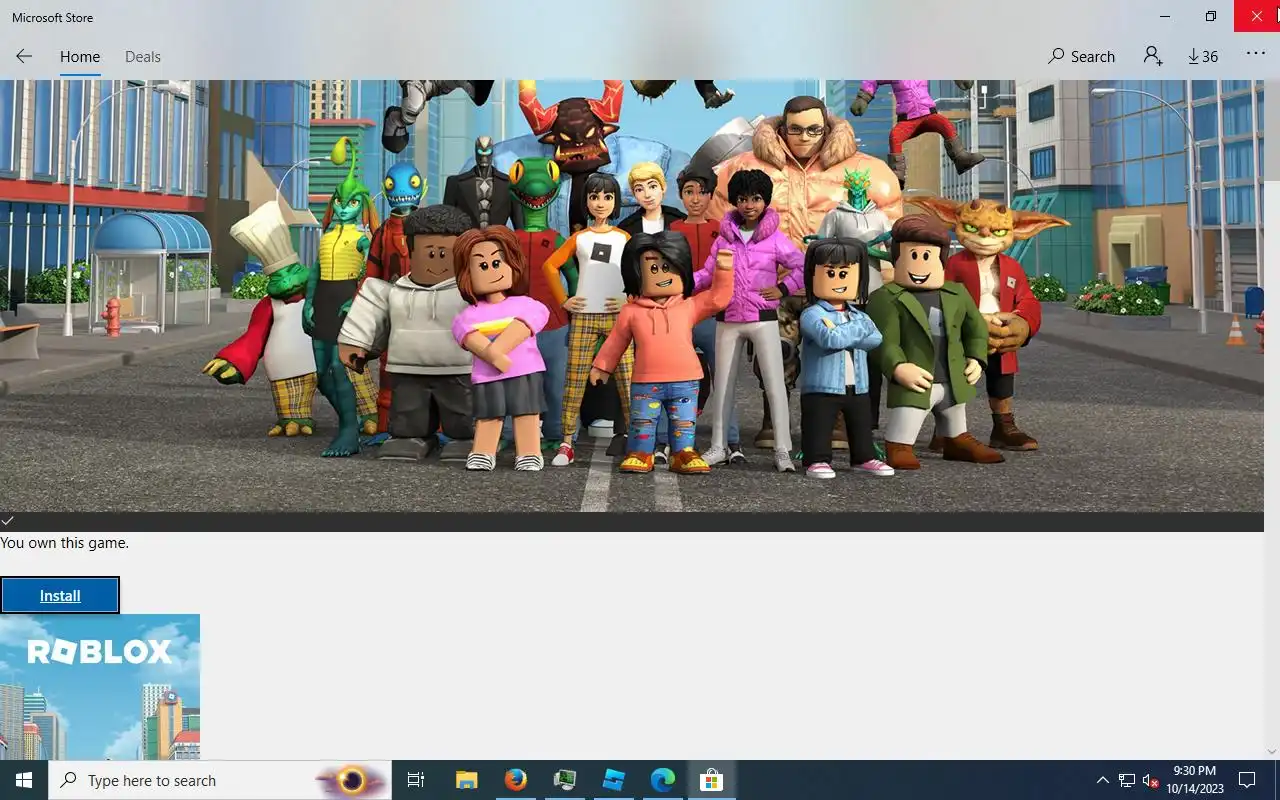Open downloads queue showing 36
This screenshot has width=1280, height=800.
pos(1203,57)
